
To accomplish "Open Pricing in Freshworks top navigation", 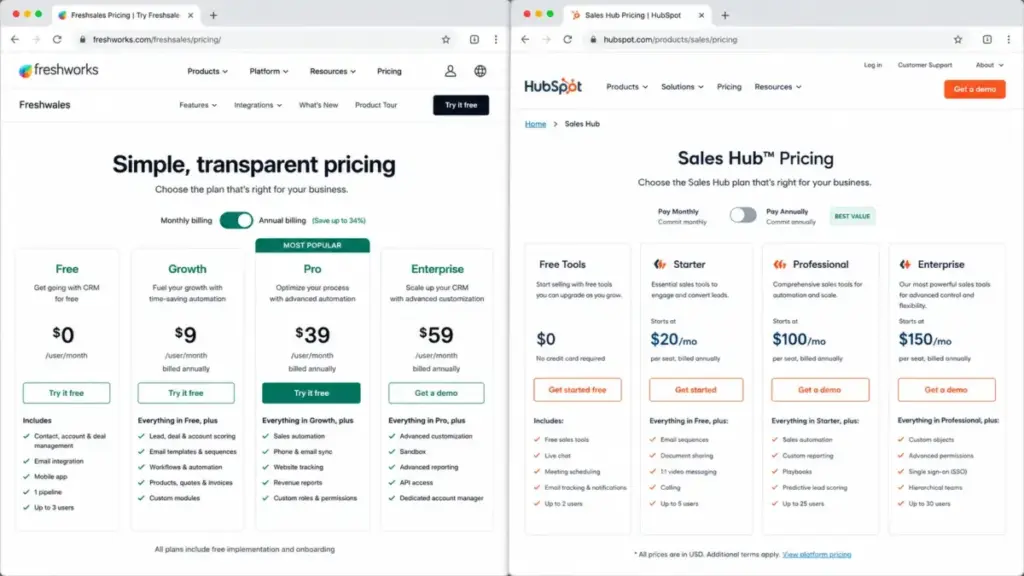I will [x=389, y=71].
